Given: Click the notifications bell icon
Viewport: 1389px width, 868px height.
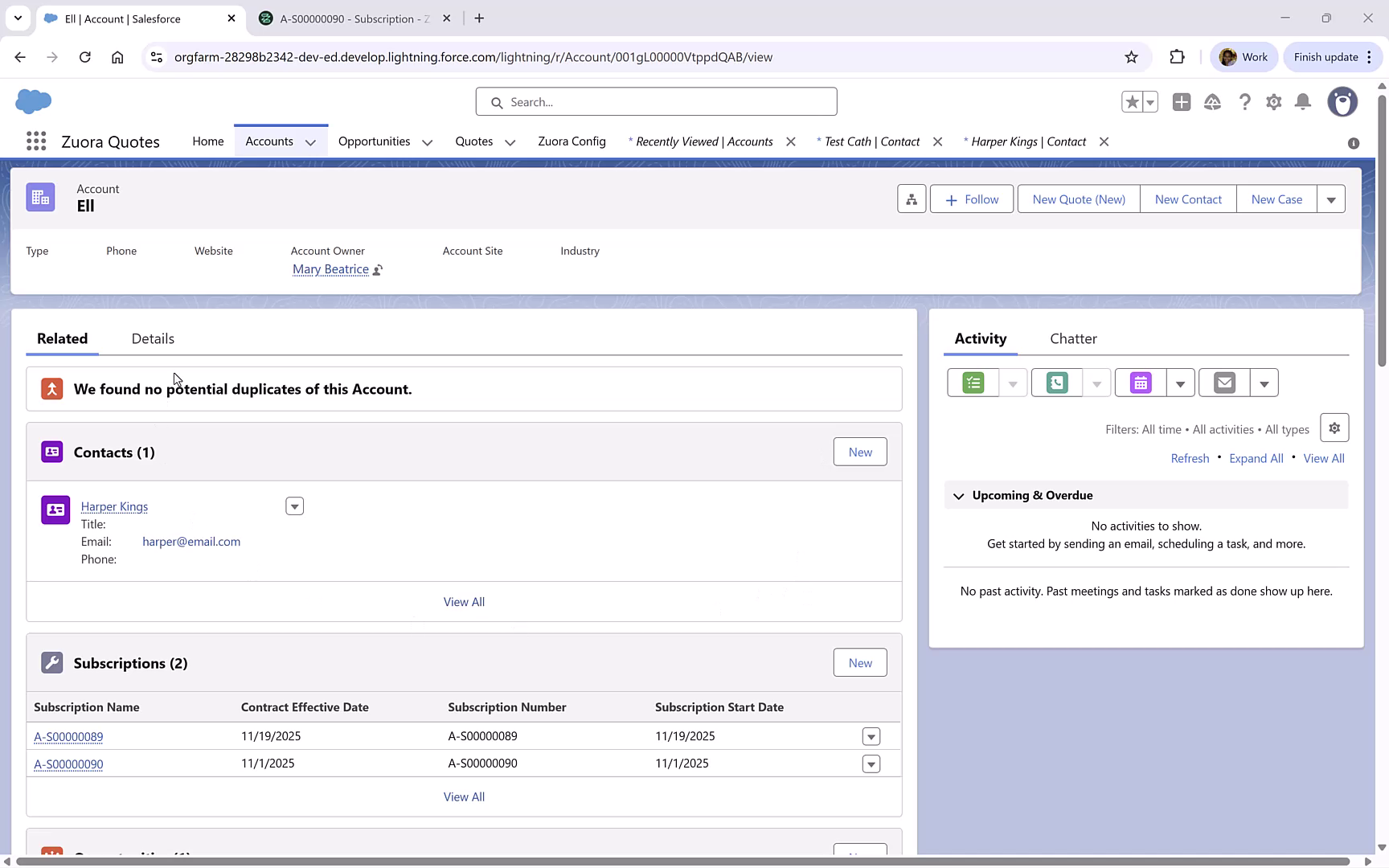Looking at the screenshot, I should [1303, 102].
